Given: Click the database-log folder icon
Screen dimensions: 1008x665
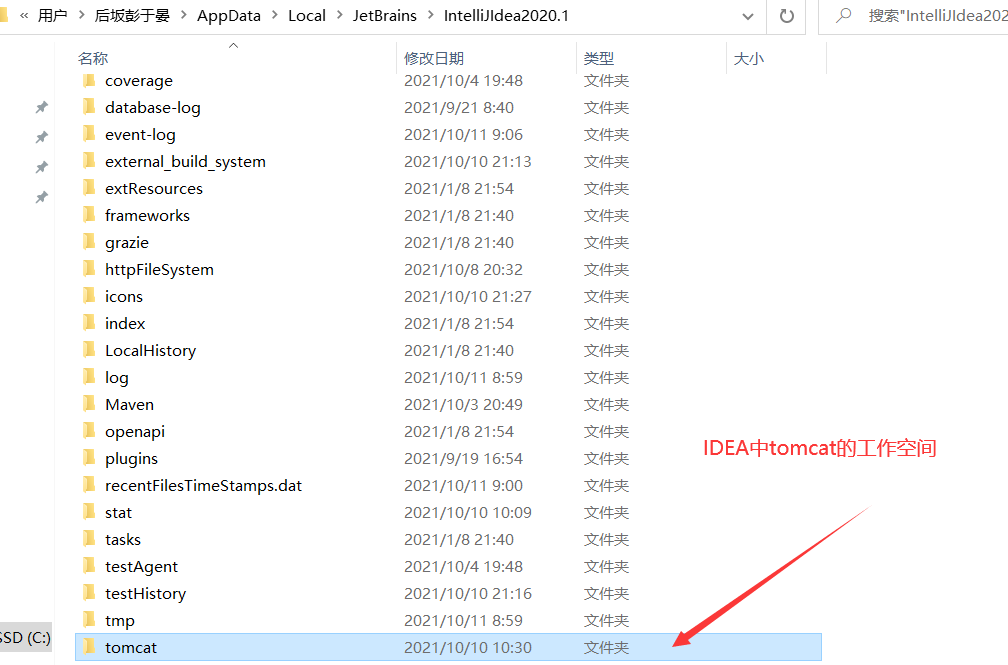Looking at the screenshot, I should 89,107.
